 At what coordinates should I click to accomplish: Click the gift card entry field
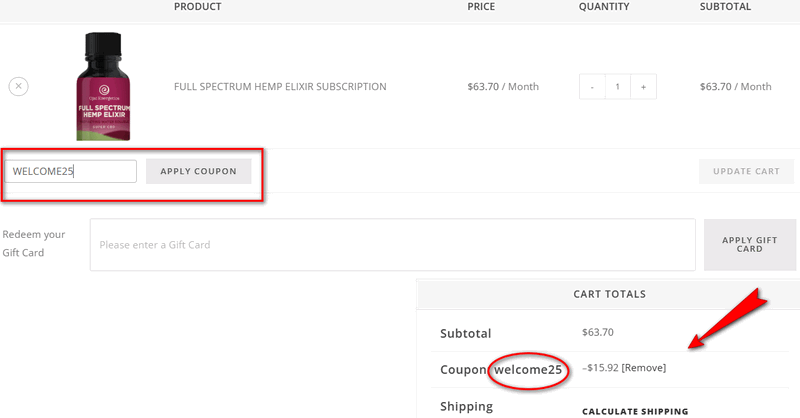click(x=392, y=244)
